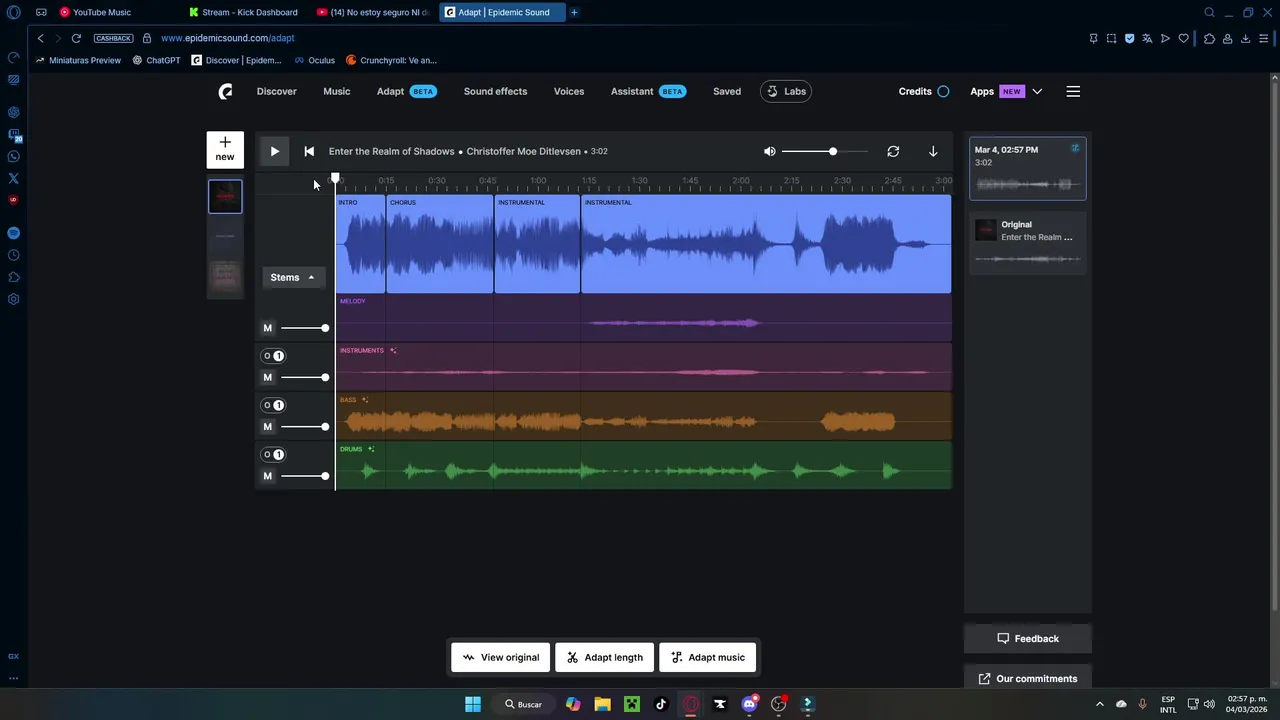This screenshot has width=1280, height=720.
Task: Open the Music menu item
Action: 337,91
